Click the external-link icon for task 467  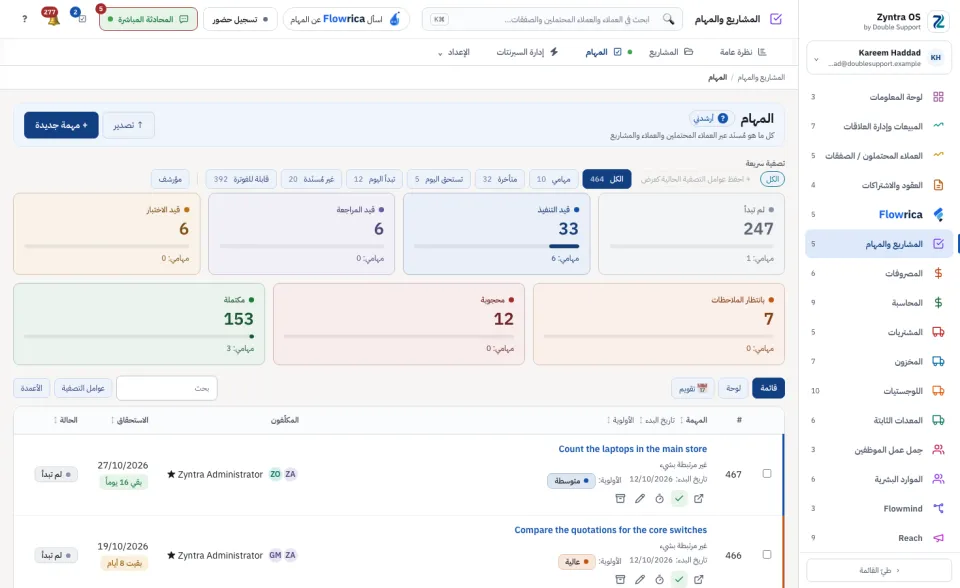coord(699,499)
